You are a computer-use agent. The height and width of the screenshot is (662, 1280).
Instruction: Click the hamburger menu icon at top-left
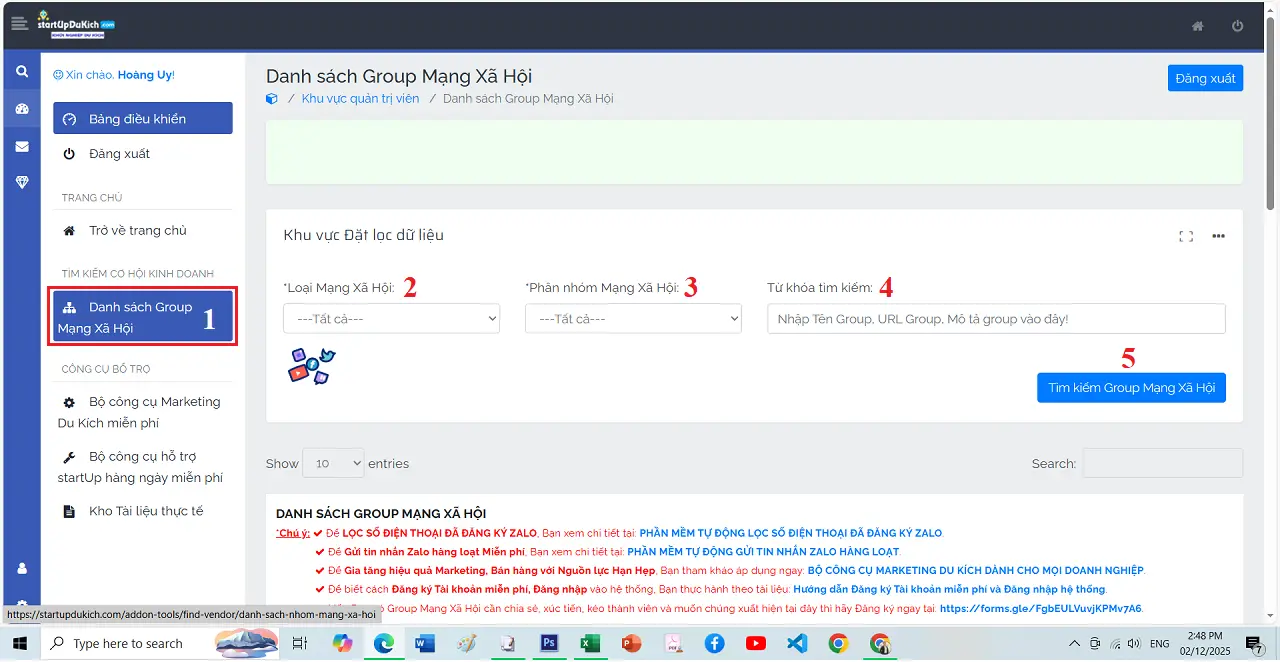19,25
